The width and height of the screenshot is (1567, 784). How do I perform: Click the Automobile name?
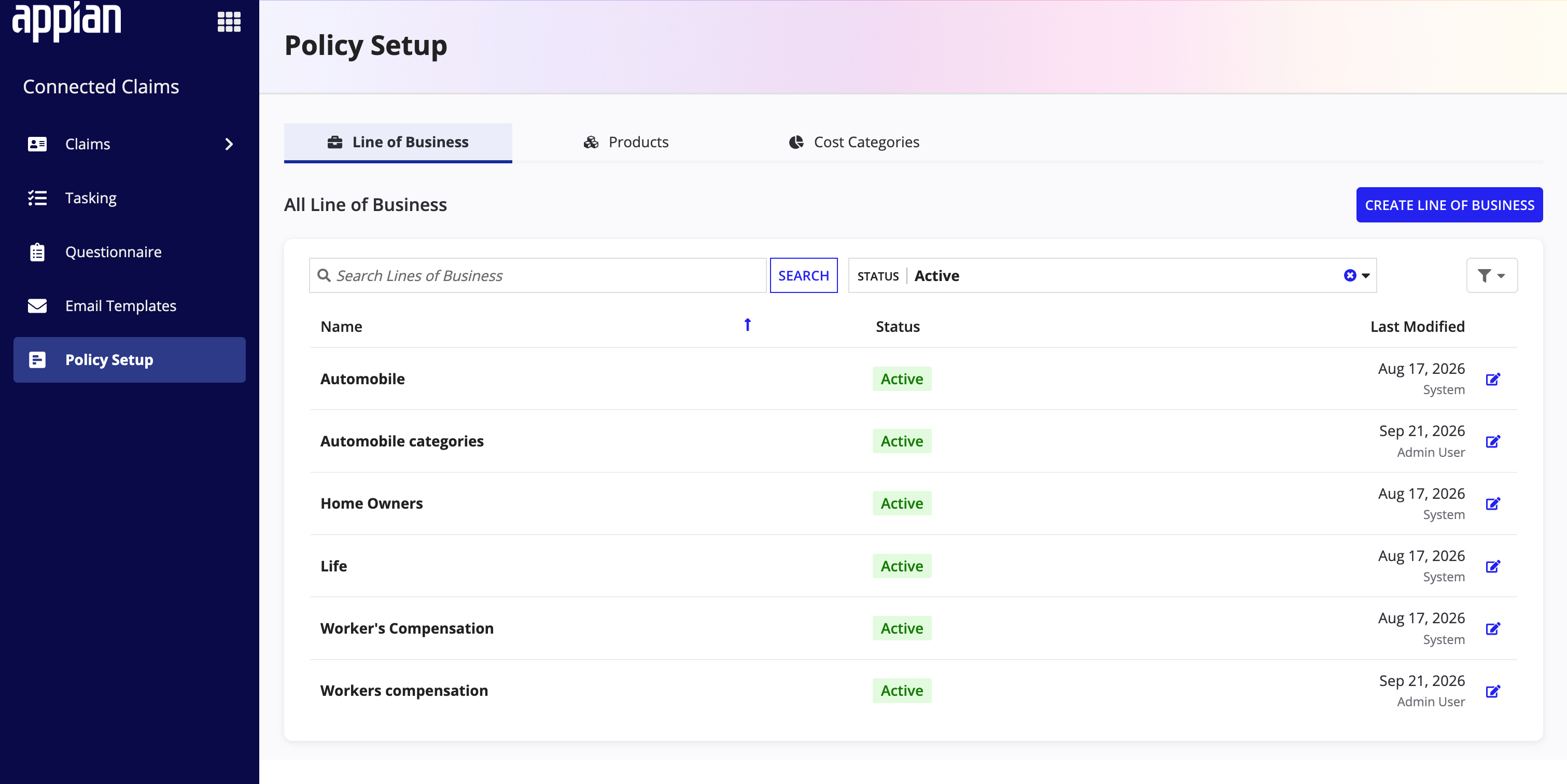[362, 379]
